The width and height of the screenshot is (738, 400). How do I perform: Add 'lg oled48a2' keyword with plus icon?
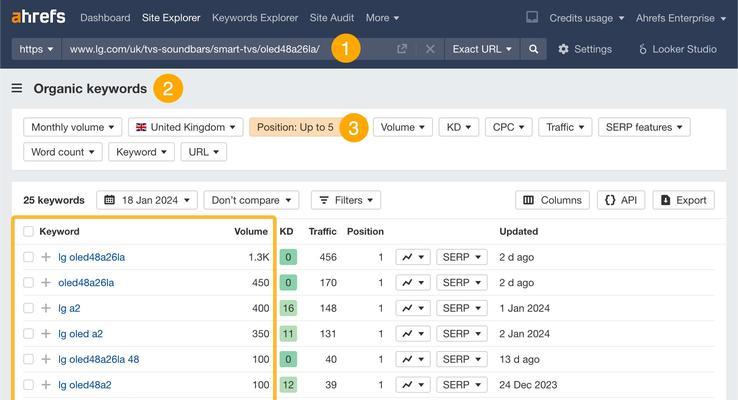coord(46,384)
